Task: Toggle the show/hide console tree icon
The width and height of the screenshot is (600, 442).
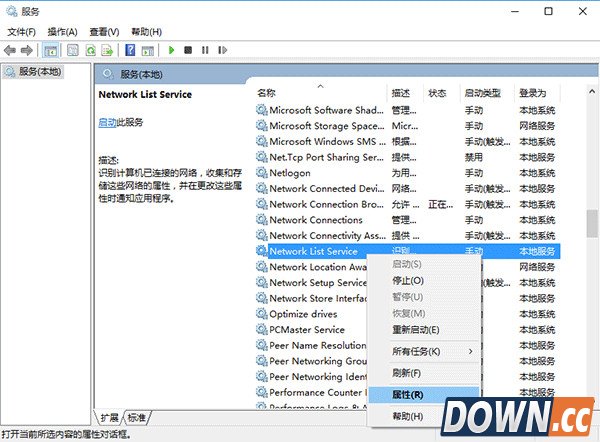Action: pyautogui.click(x=51, y=50)
